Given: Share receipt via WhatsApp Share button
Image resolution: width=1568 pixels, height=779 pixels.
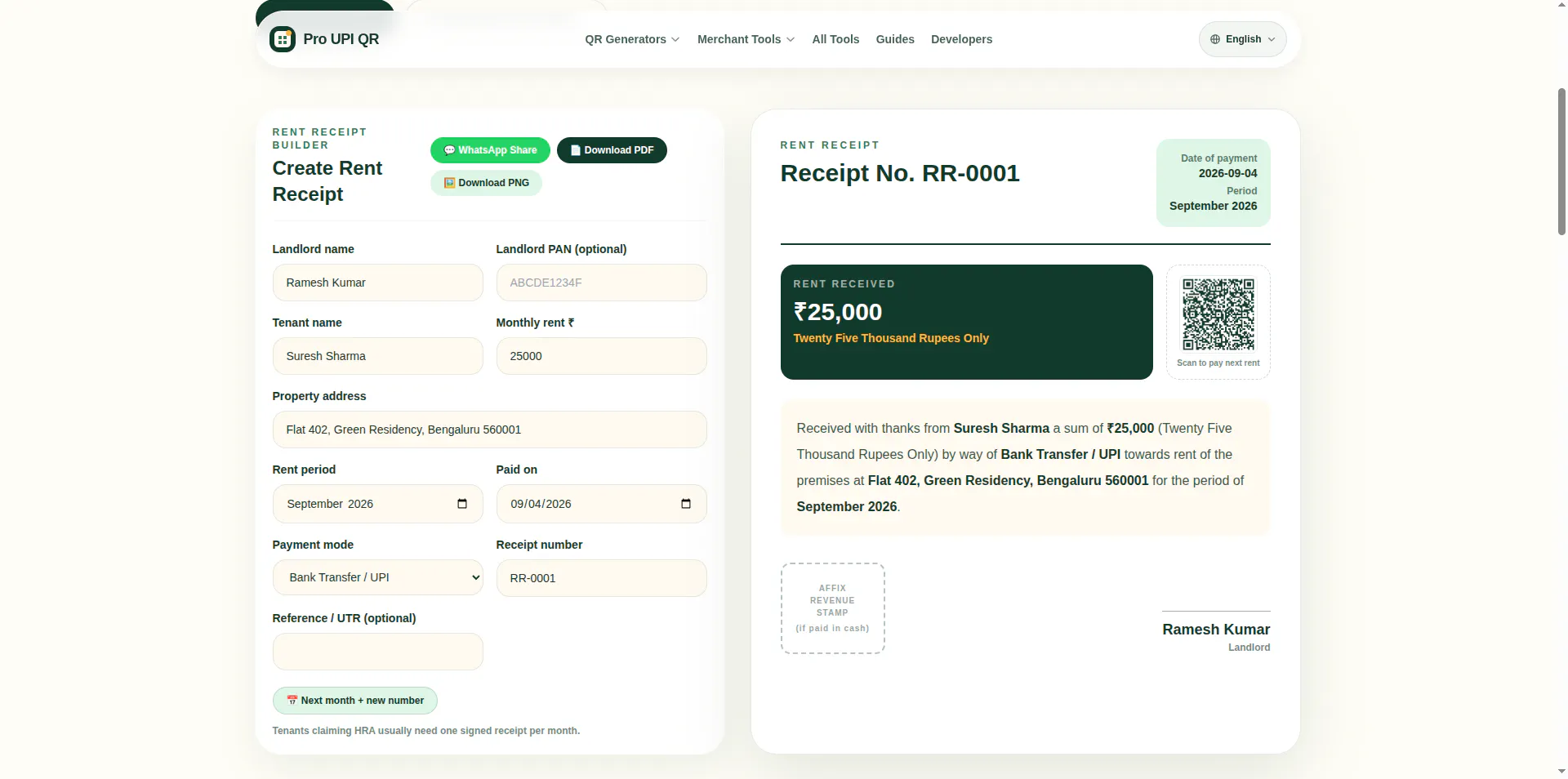Looking at the screenshot, I should (x=490, y=150).
